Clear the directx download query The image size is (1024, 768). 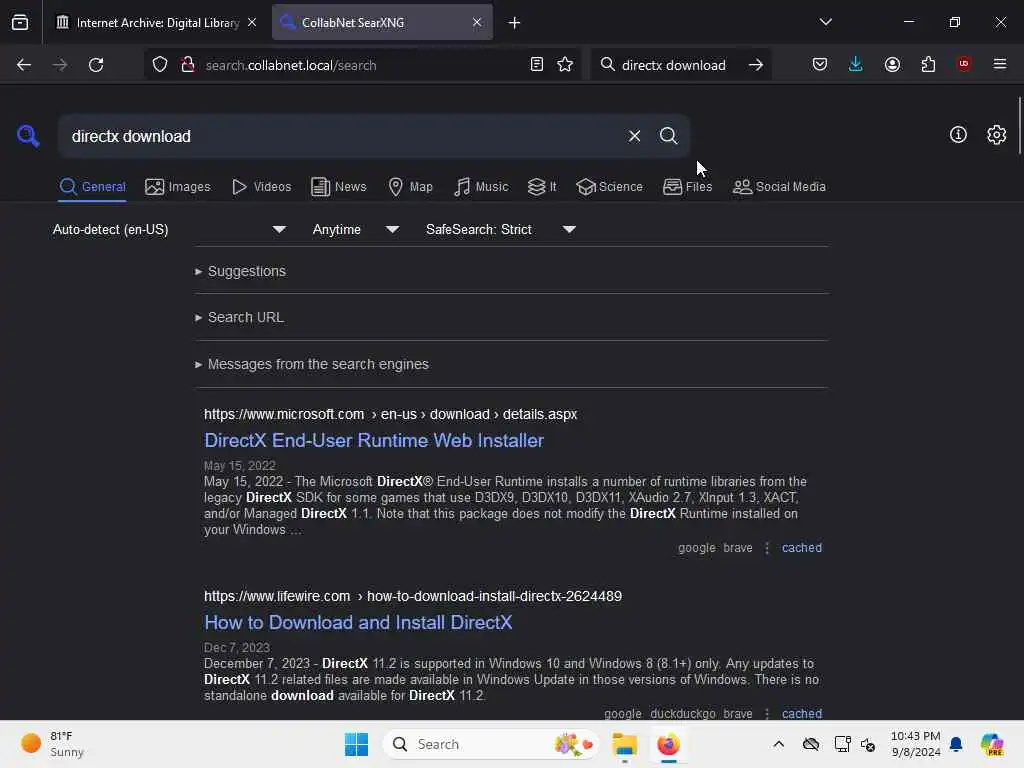pos(634,136)
